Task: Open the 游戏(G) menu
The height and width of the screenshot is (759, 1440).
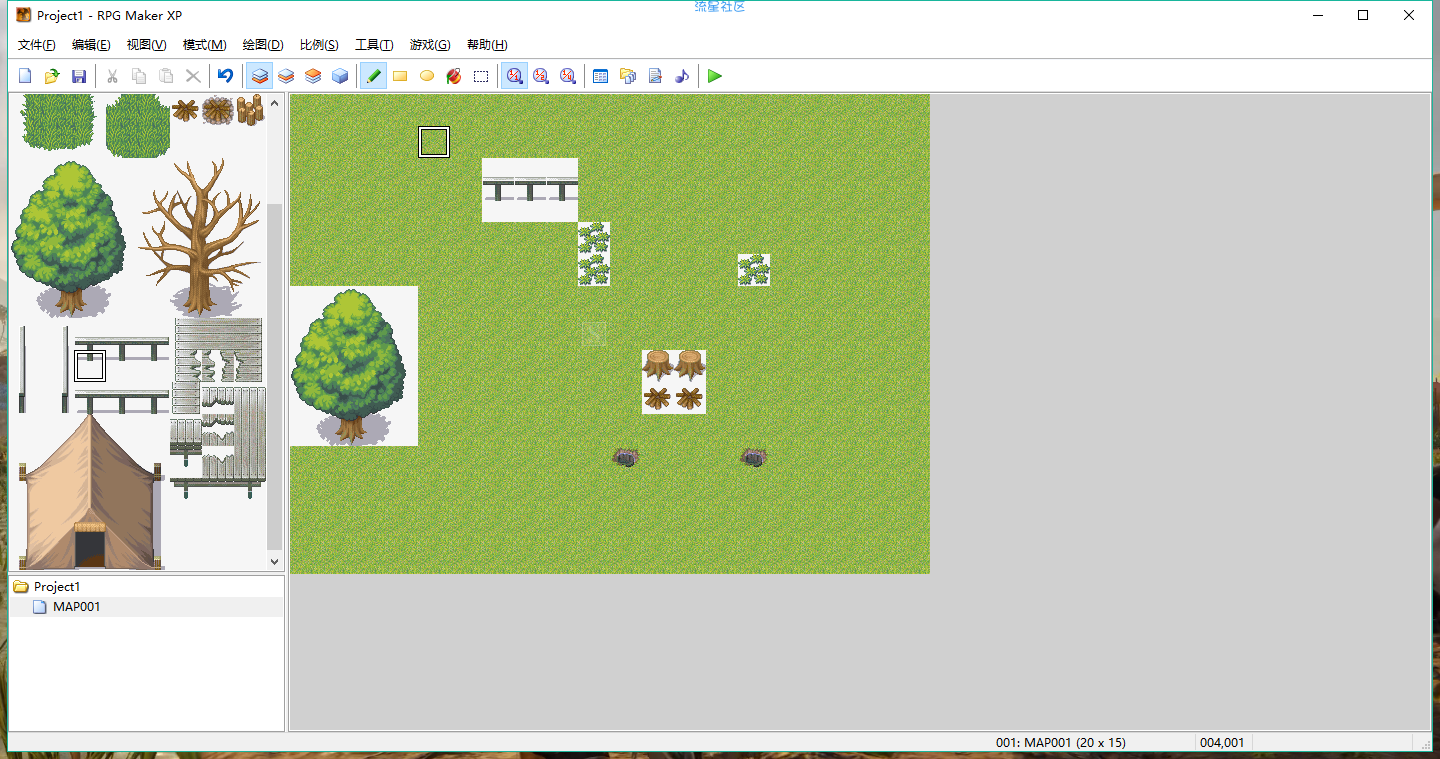Action: (x=430, y=45)
